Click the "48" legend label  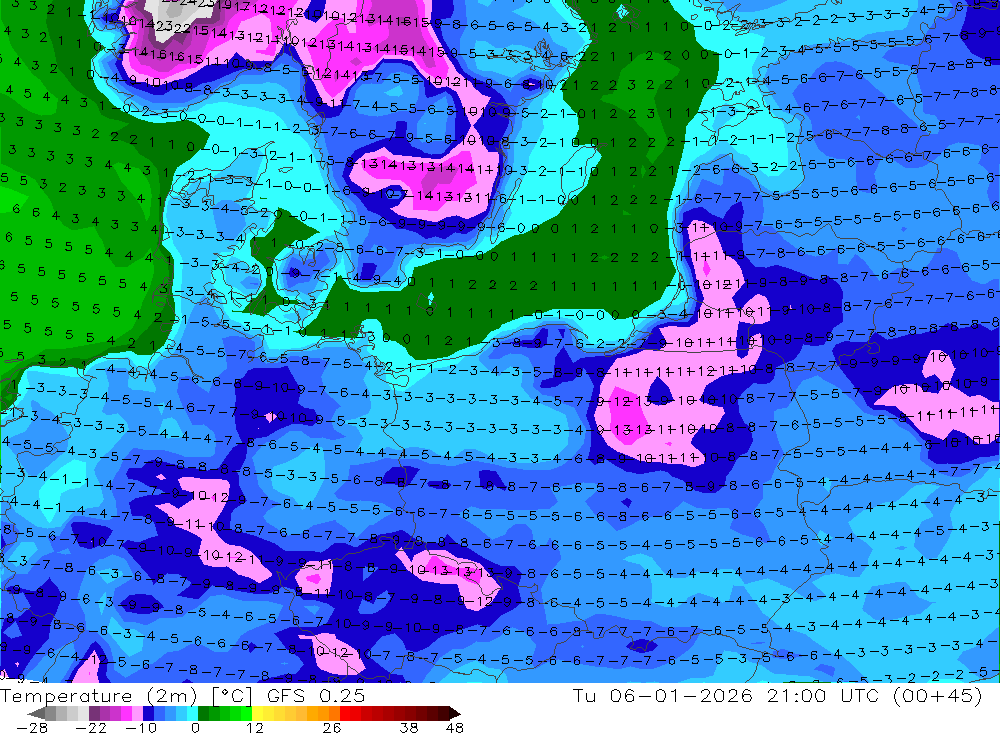click(x=455, y=728)
